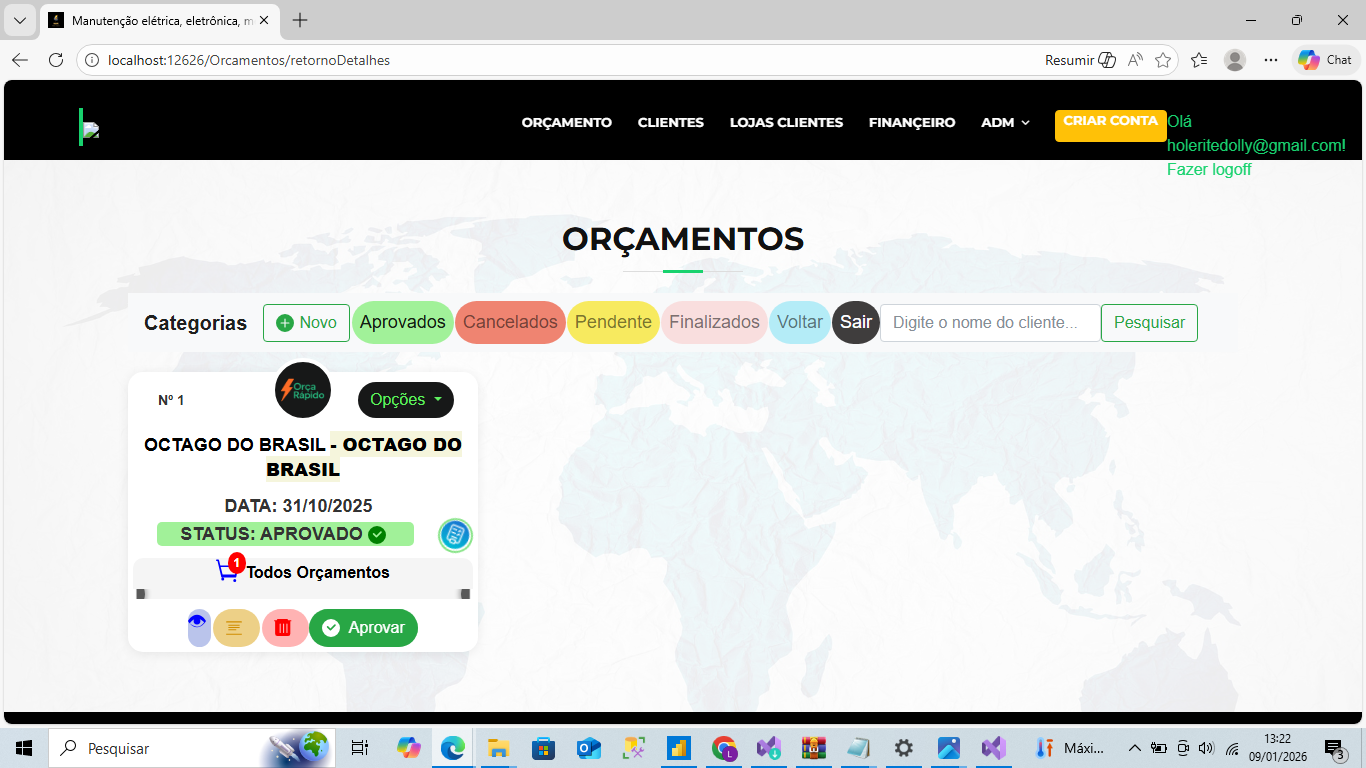
Task: Expand the Opções dropdown
Action: tap(405, 400)
